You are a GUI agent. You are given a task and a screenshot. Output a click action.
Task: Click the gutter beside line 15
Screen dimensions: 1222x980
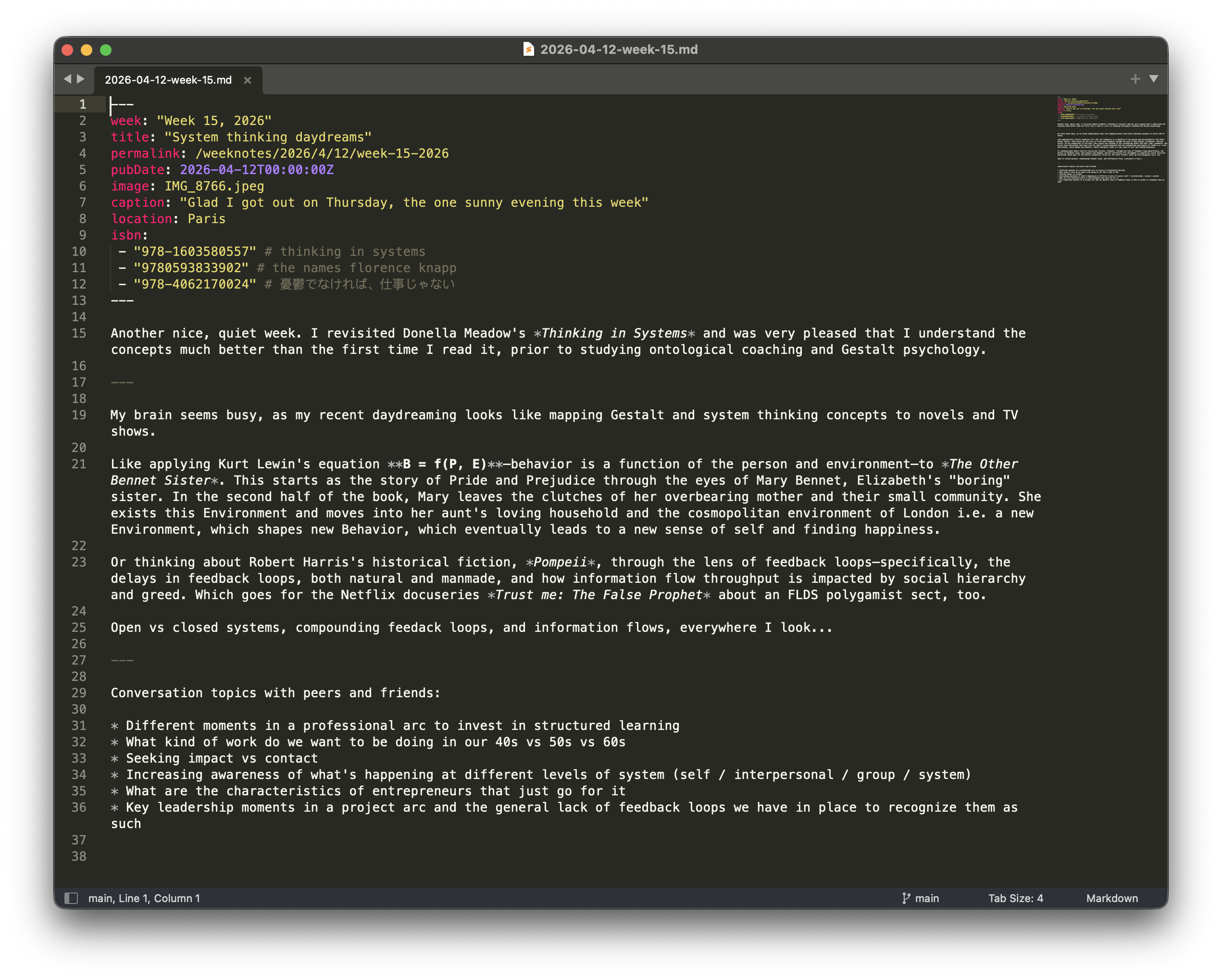(79, 333)
